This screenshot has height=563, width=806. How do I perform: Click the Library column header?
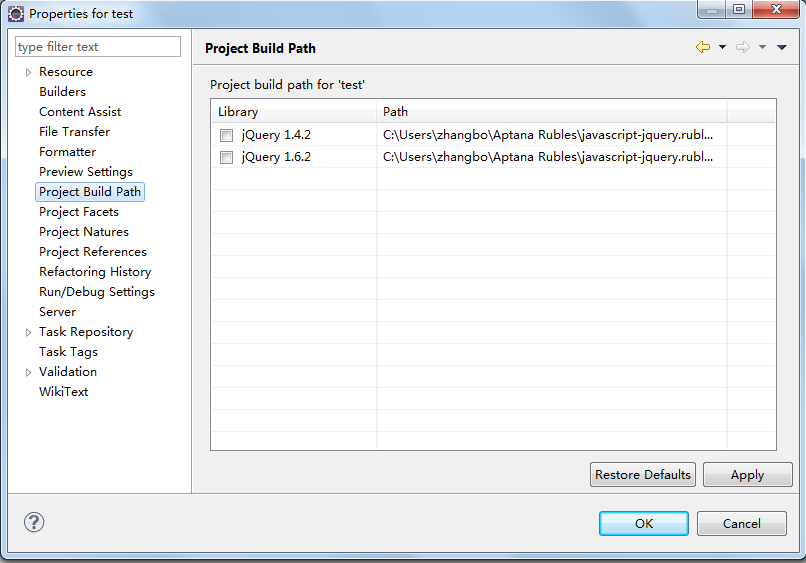point(294,112)
